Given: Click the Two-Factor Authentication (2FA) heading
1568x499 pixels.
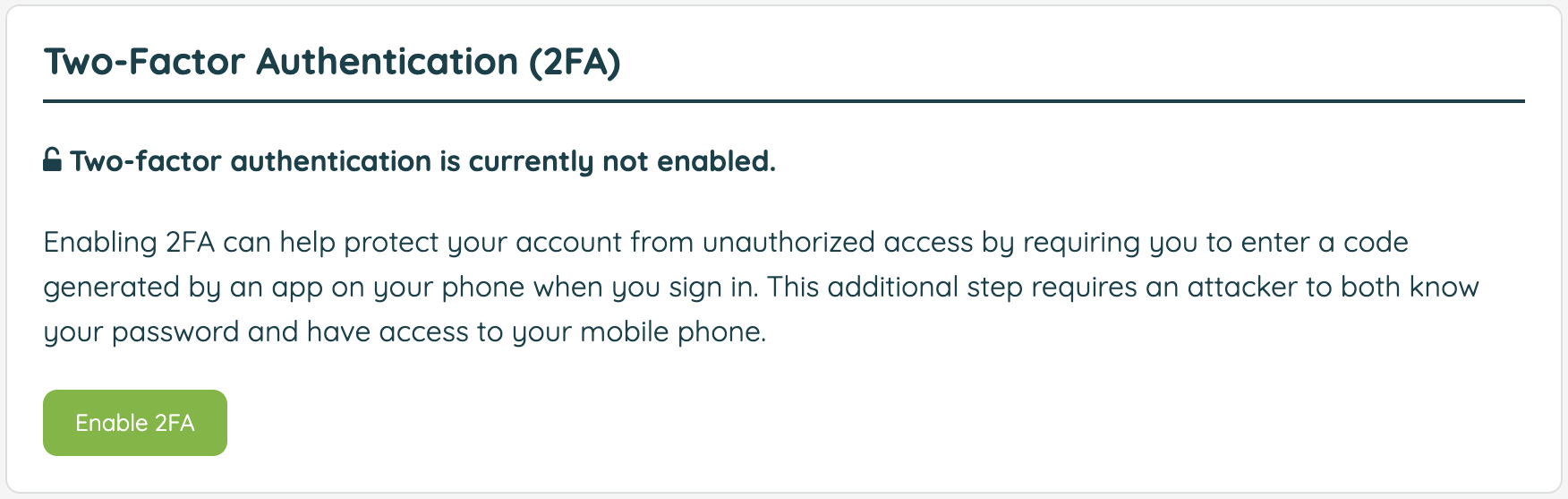Looking at the screenshot, I should 332,62.
